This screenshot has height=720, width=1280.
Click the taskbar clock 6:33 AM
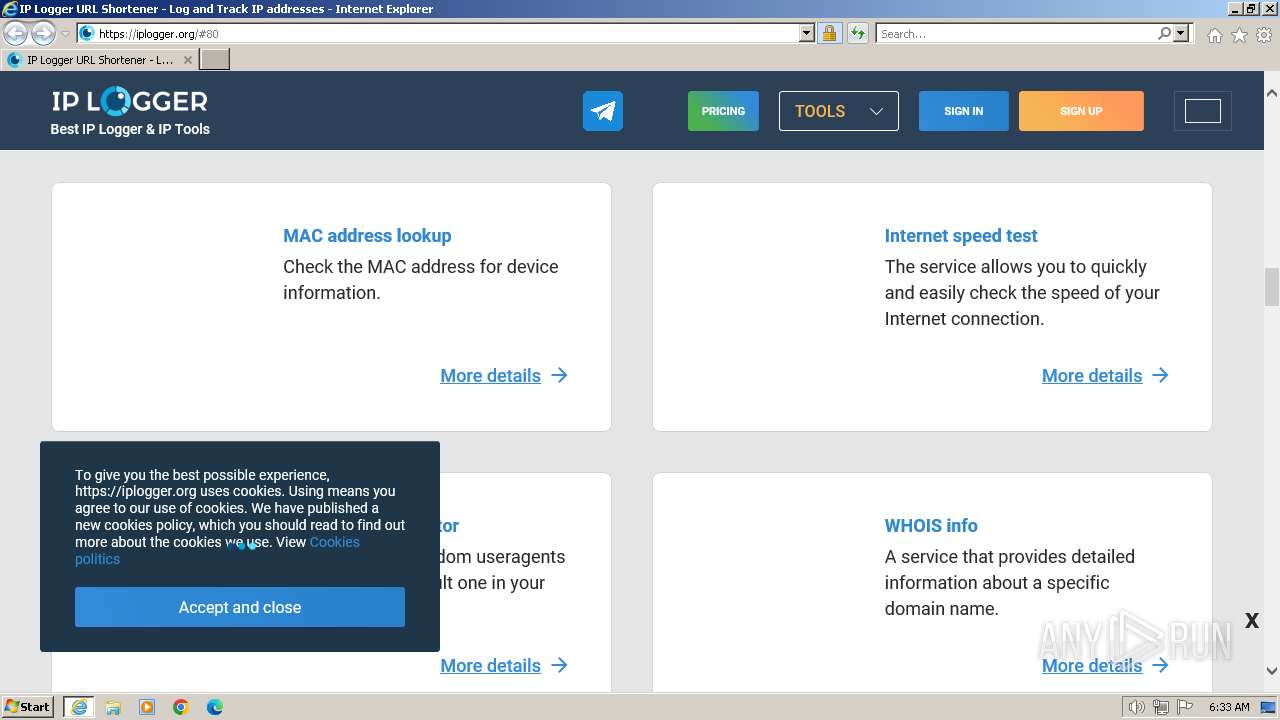click(x=1228, y=707)
